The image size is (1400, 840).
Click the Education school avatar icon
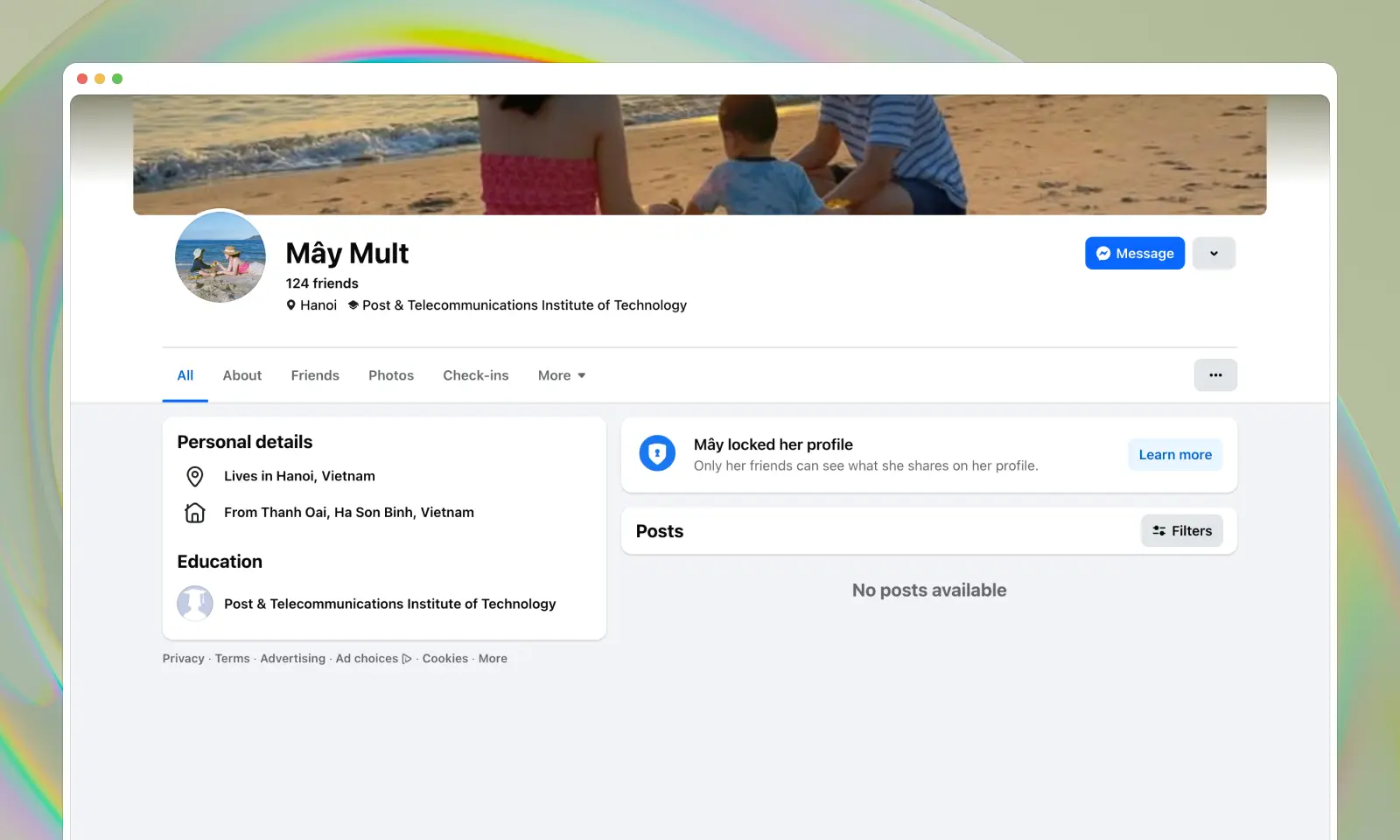pyautogui.click(x=195, y=604)
